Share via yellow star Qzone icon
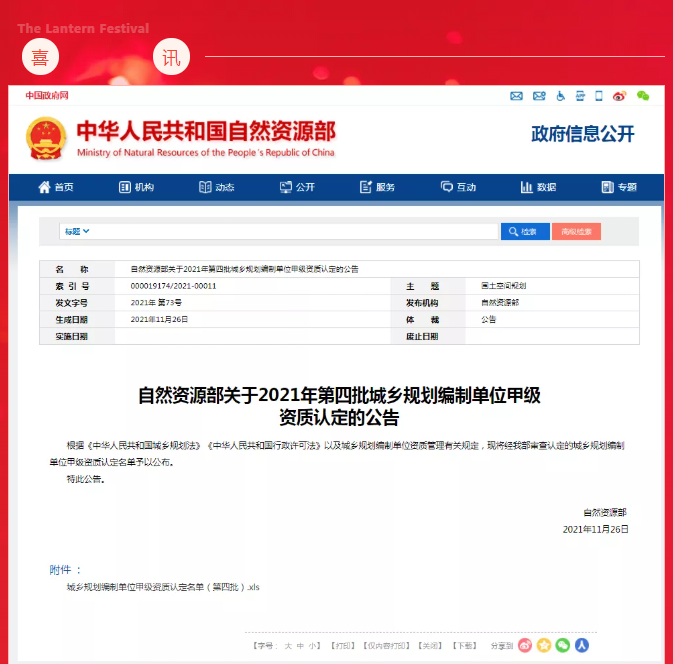The image size is (673, 664). pos(544,645)
